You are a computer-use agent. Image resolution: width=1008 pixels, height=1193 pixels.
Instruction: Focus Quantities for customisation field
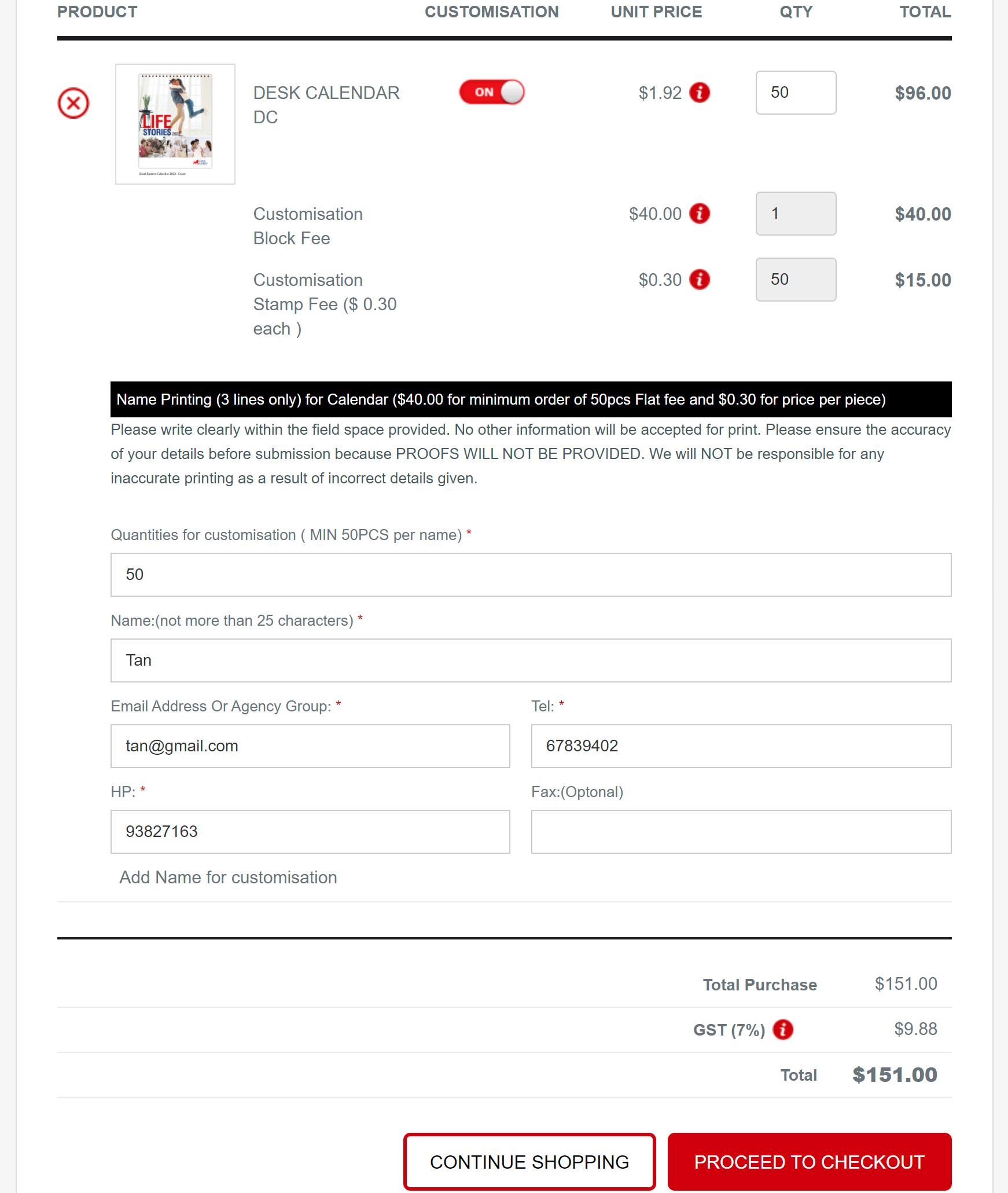(530, 575)
